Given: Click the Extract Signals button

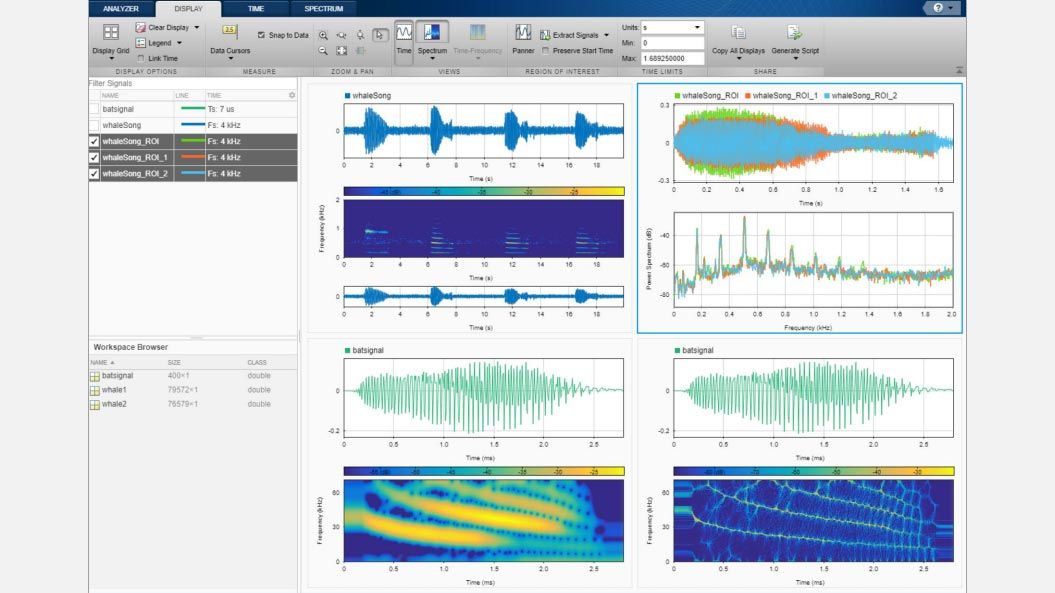Looking at the screenshot, I should 573,33.
